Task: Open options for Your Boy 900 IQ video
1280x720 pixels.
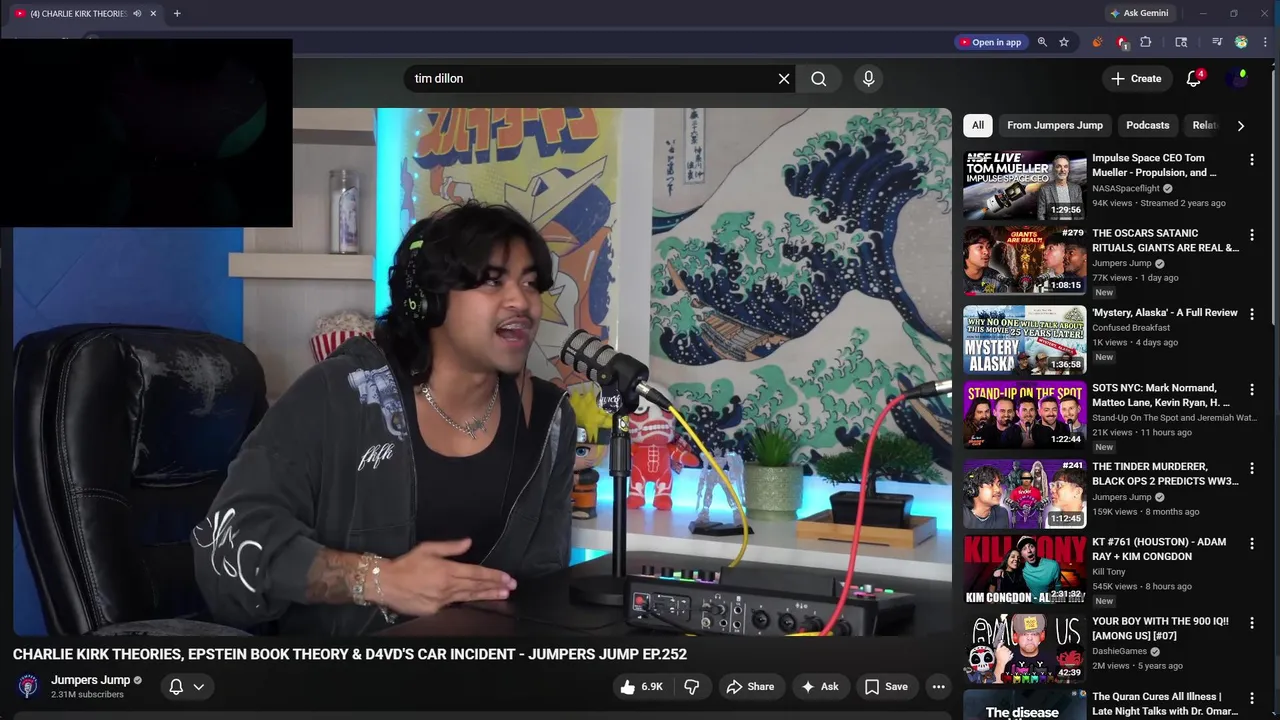Action: coord(1252,623)
